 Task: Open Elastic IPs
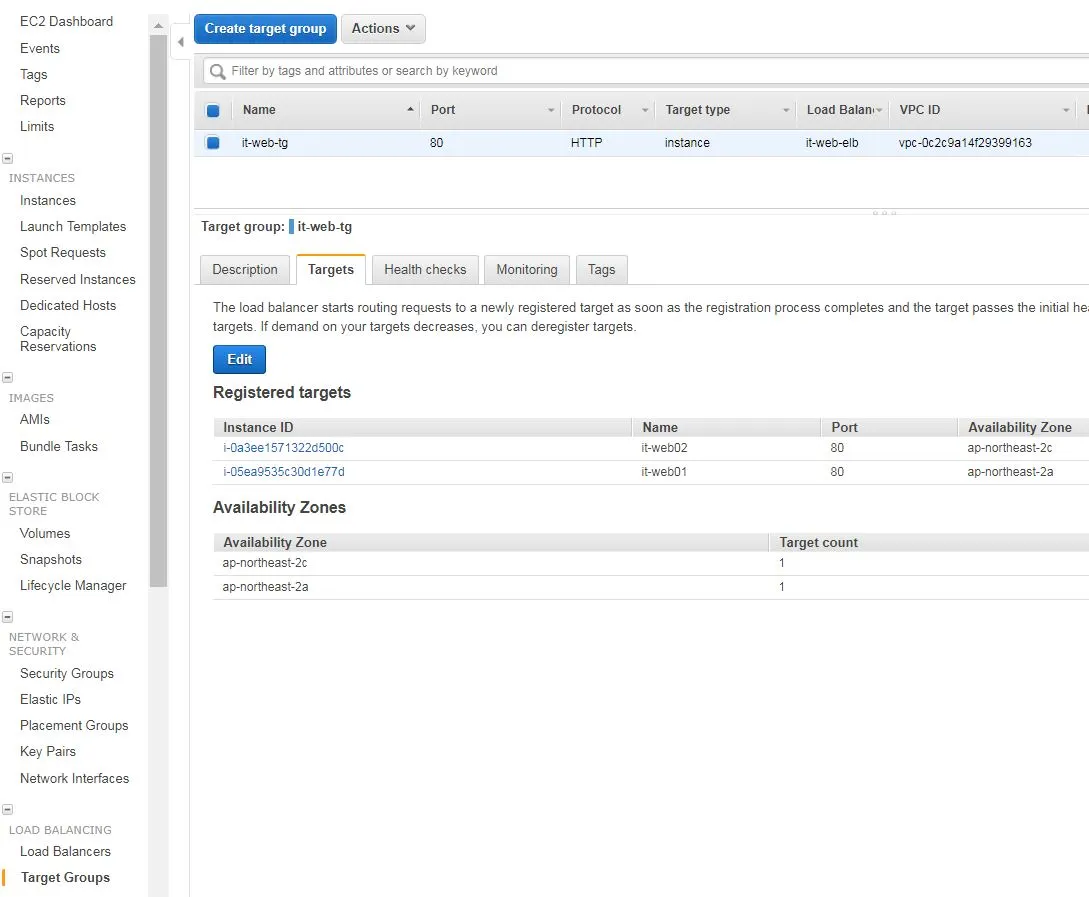[x=50, y=700]
